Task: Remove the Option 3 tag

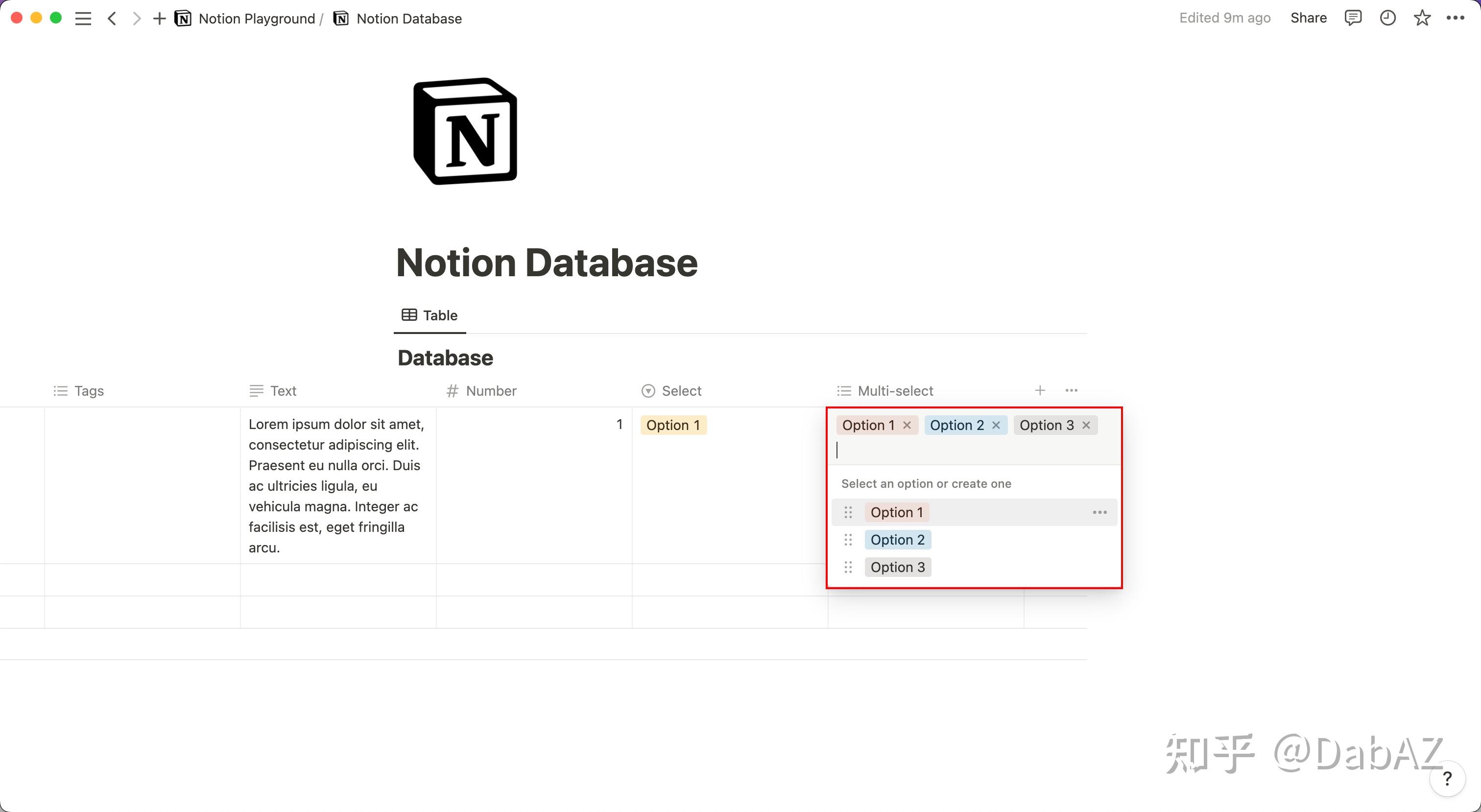Action: (x=1086, y=425)
